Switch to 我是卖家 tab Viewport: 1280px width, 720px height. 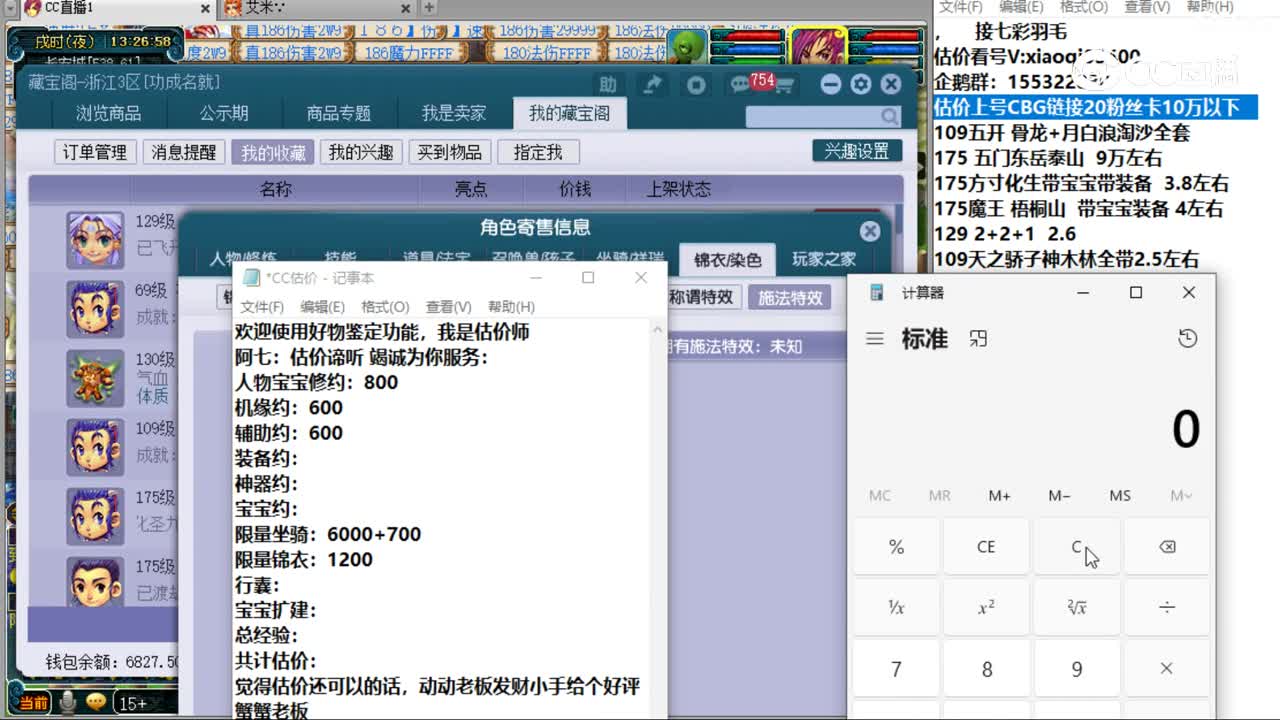click(x=454, y=114)
